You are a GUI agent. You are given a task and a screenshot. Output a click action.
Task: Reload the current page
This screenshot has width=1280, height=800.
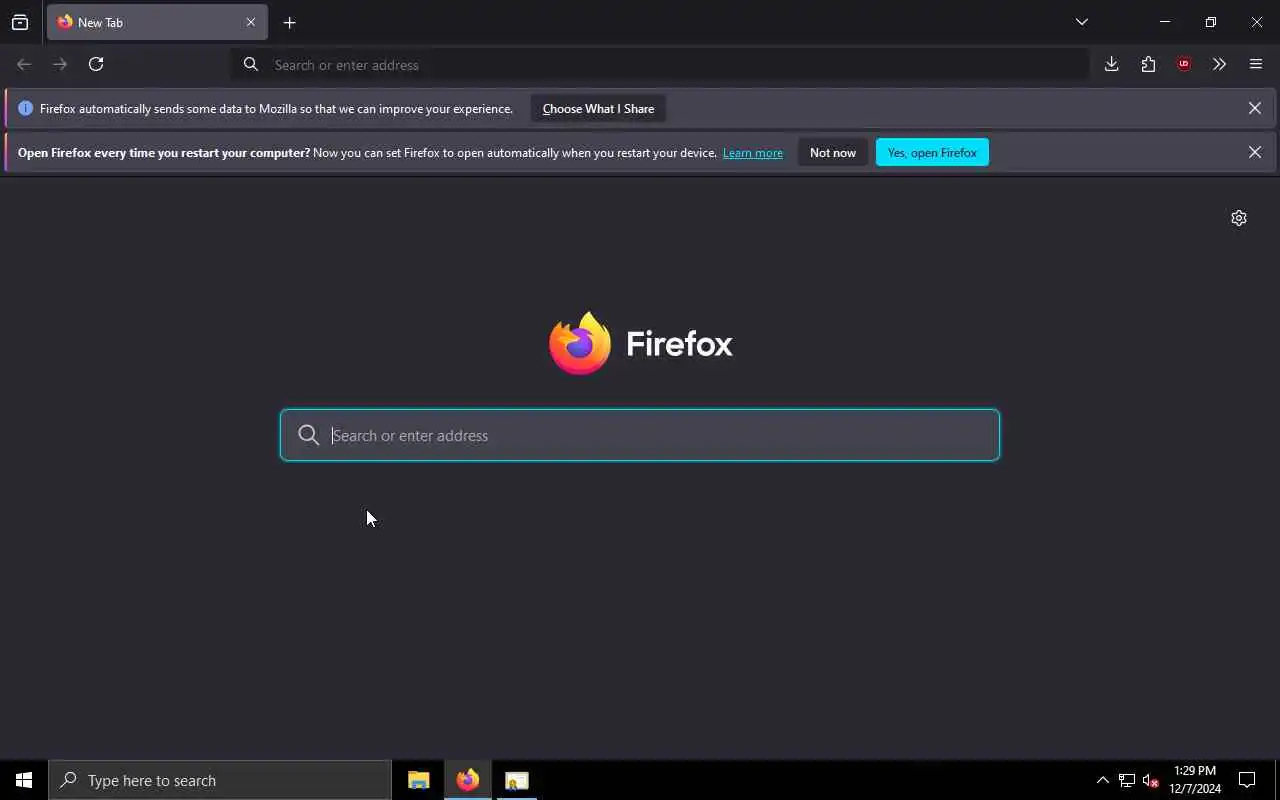(x=96, y=64)
